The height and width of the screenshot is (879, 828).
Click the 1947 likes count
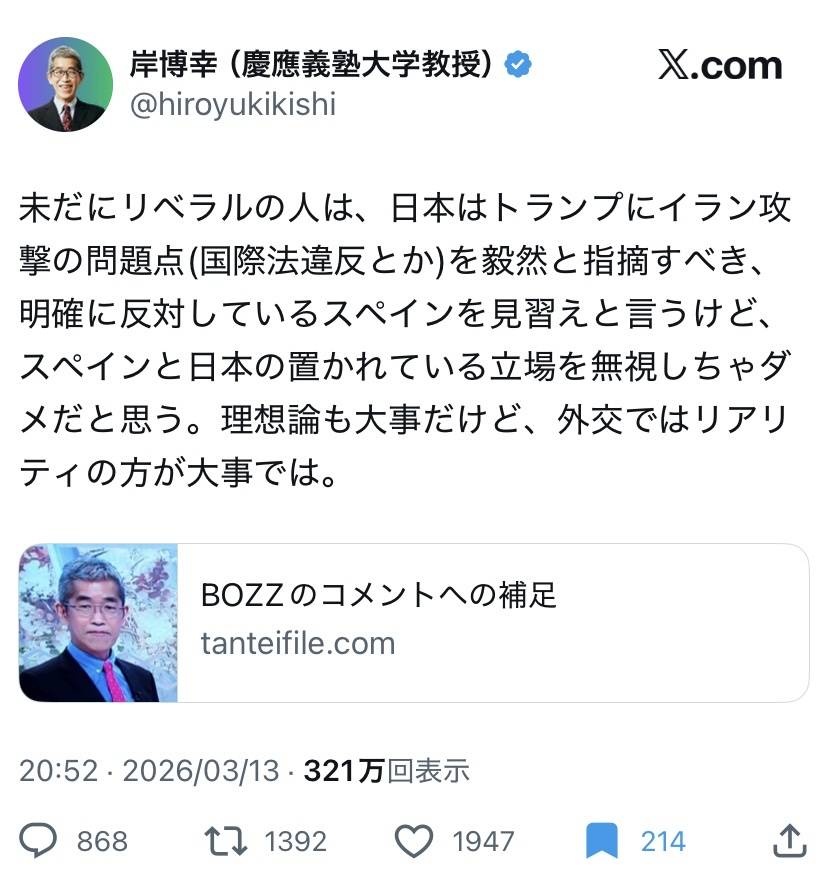pos(483,842)
